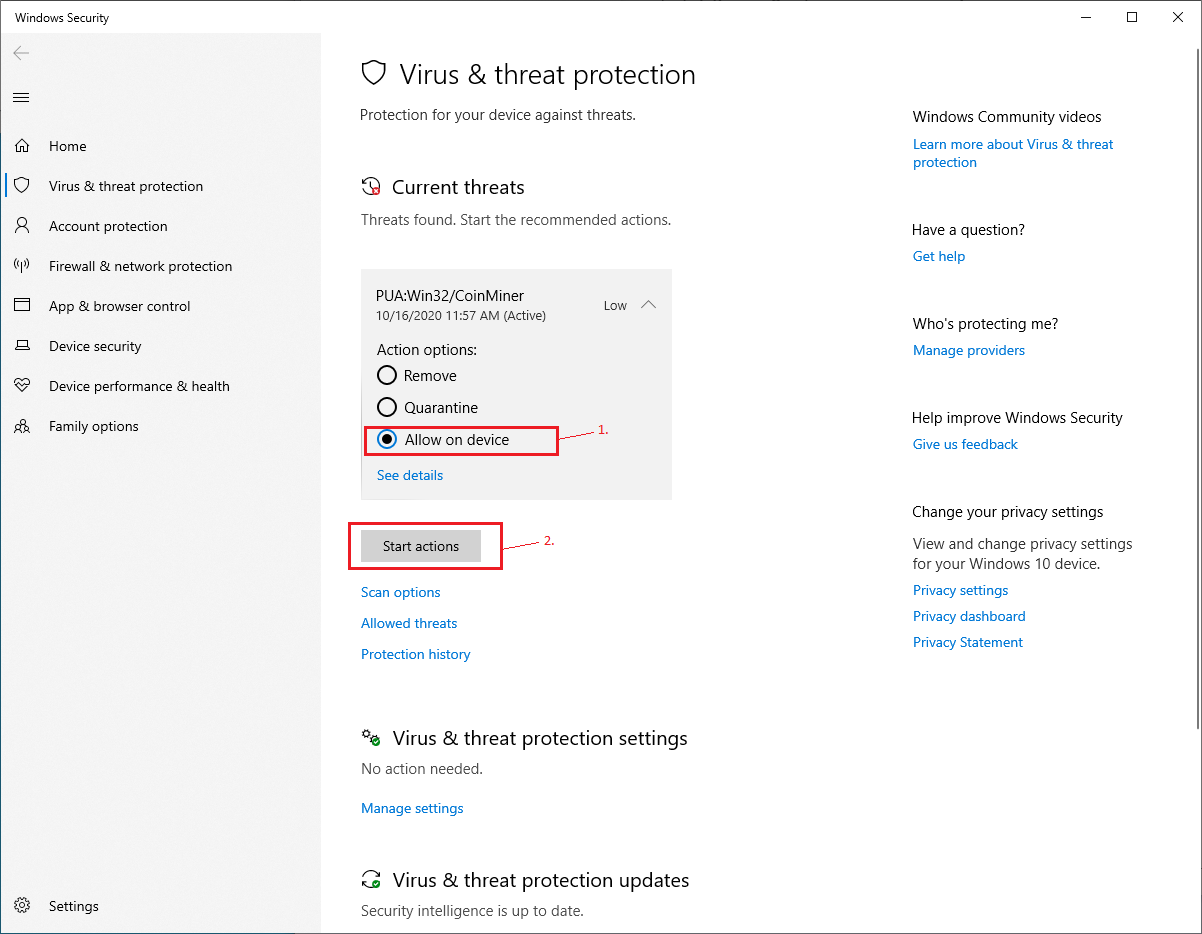Click the Firewall & network protection antenna icon
The height and width of the screenshot is (934, 1202).
(x=22, y=266)
